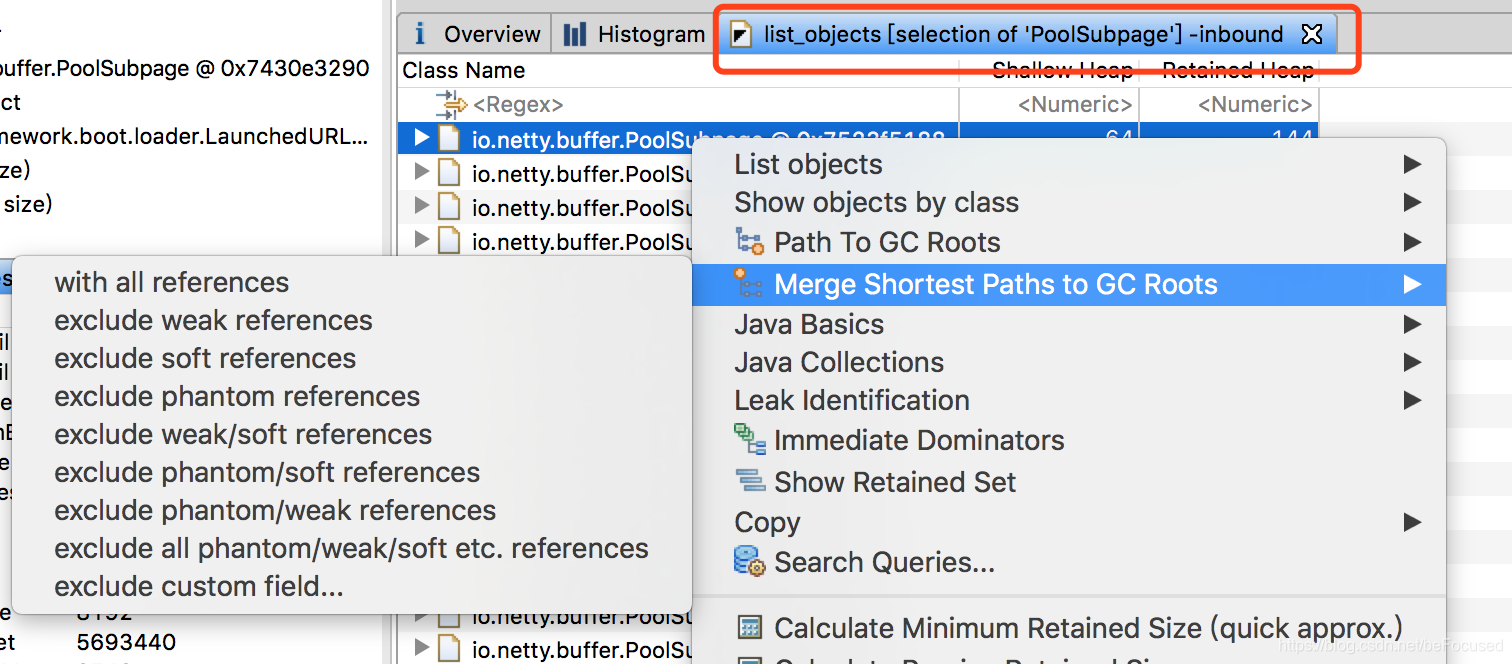The width and height of the screenshot is (1512, 664).
Task: Select 'exclude all phantom/weak/soft etc. references'
Action: [351, 548]
